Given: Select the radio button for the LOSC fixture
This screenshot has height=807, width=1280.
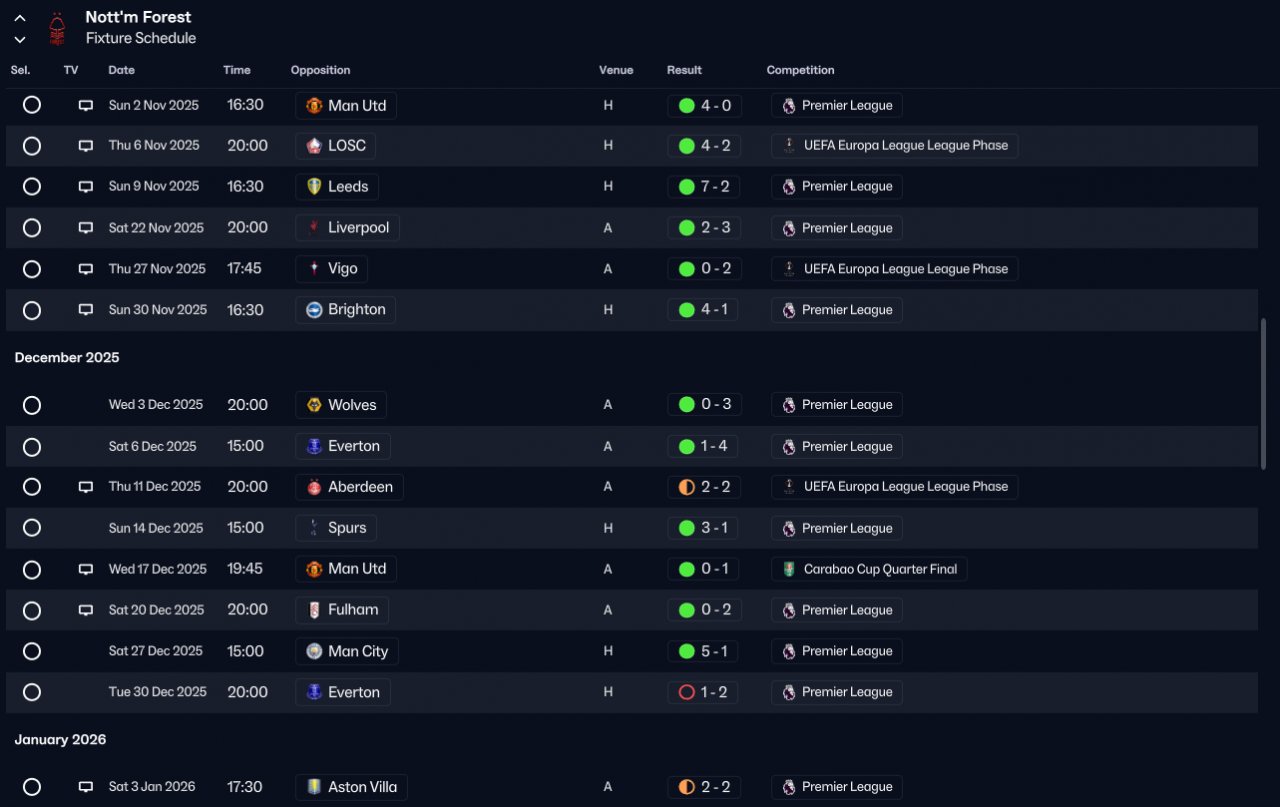Looking at the screenshot, I should (x=32, y=146).
